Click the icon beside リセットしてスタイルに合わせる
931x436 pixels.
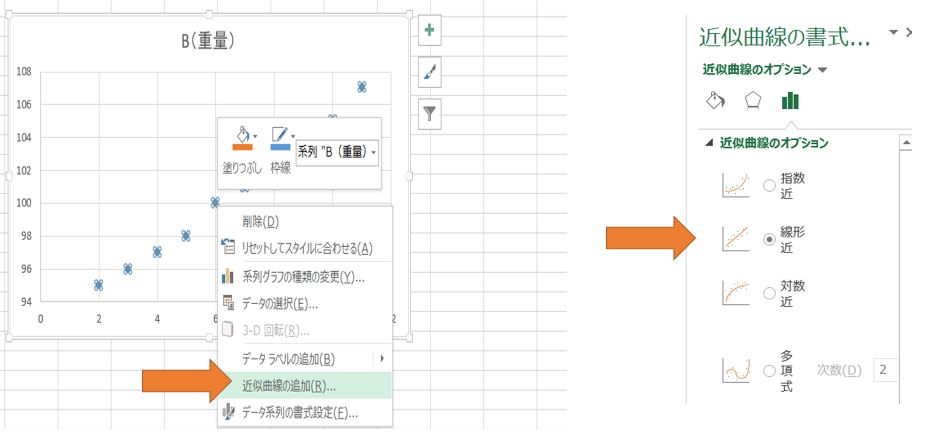point(228,248)
